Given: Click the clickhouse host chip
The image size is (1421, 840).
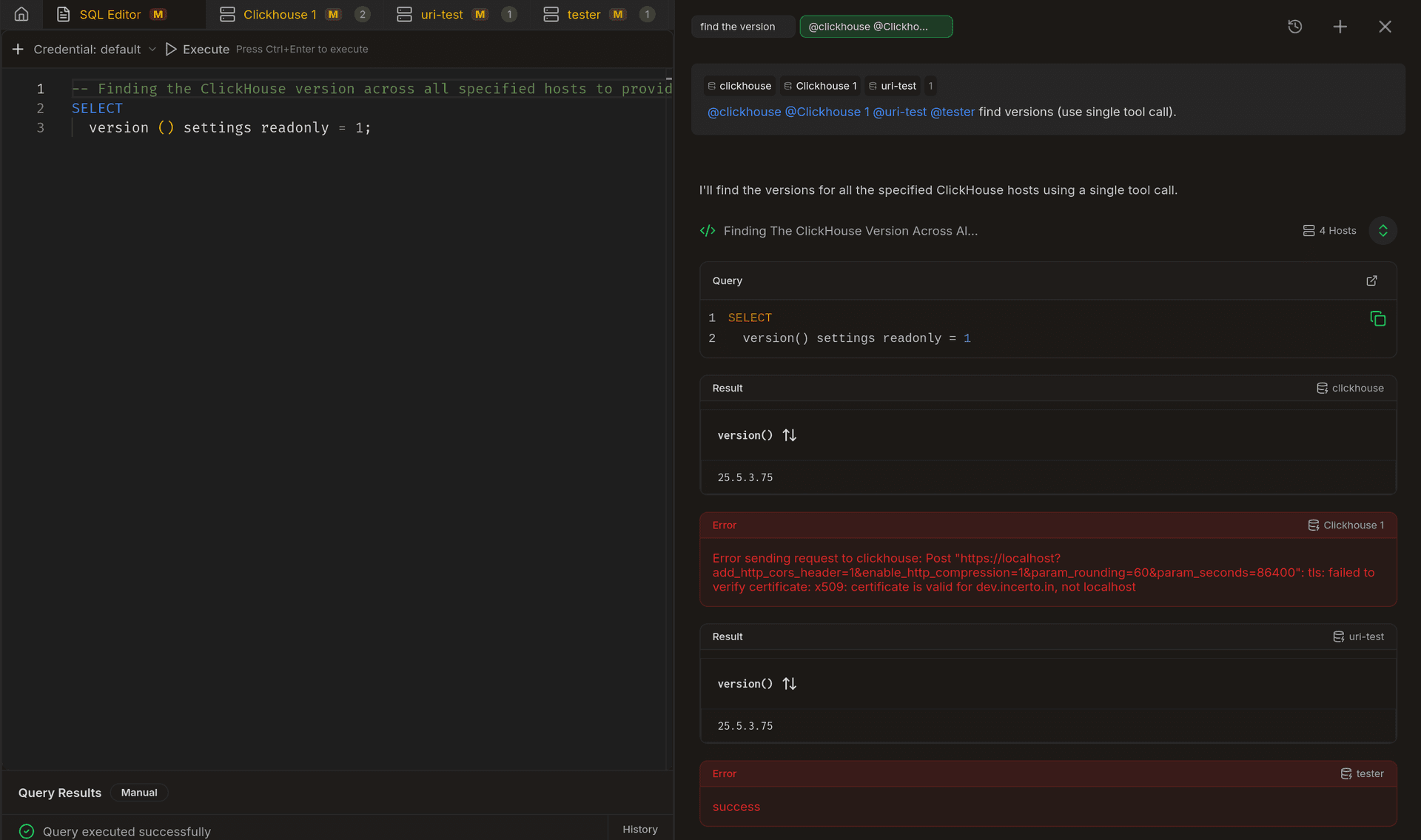Looking at the screenshot, I should tap(739, 86).
